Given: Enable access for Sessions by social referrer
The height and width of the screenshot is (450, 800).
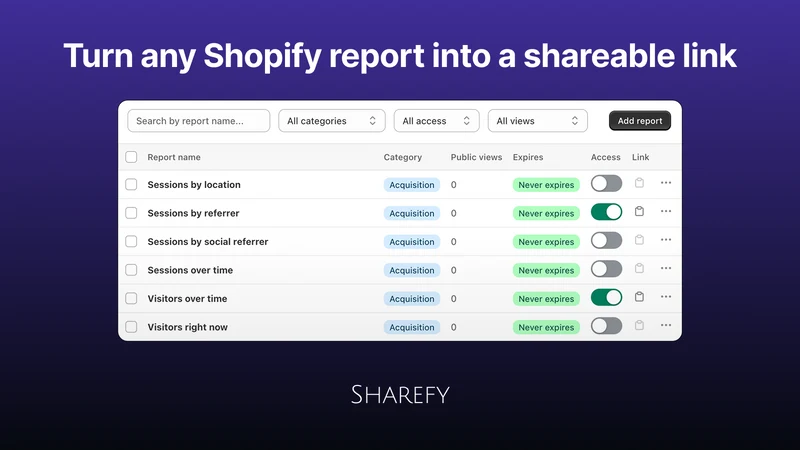Looking at the screenshot, I should pyautogui.click(x=607, y=241).
